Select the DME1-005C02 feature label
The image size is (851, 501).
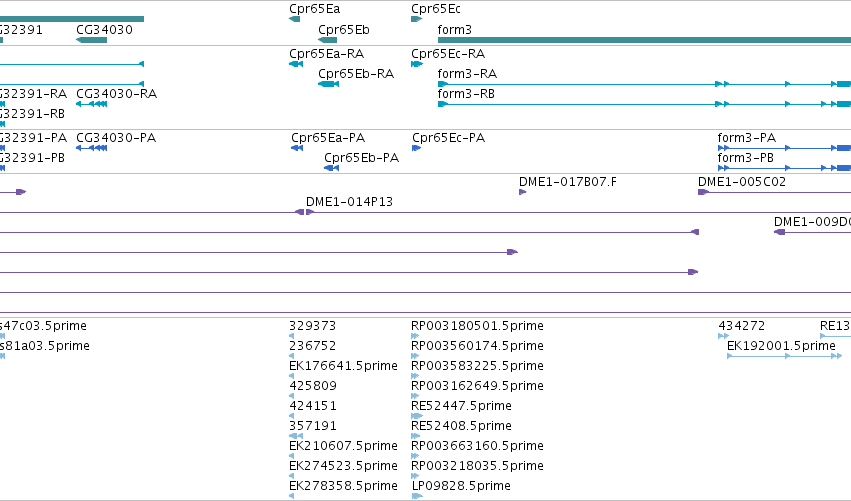point(742,182)
